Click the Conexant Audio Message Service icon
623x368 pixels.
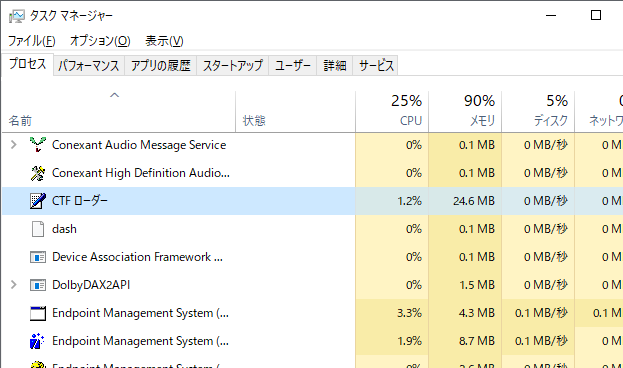38,145
